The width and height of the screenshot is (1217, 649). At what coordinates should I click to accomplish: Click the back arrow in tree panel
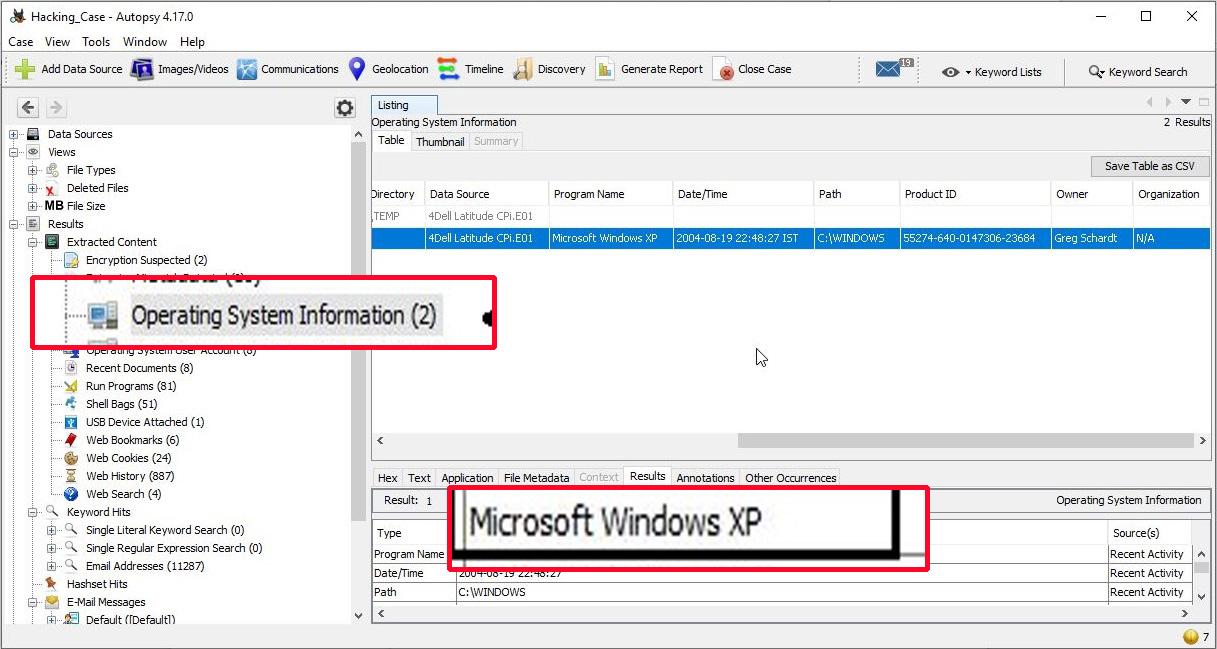tap(28, 107)
